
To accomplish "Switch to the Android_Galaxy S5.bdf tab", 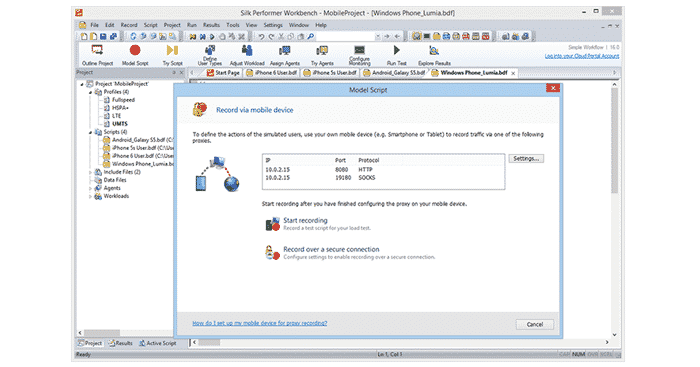I will click(x=394, y=72).
